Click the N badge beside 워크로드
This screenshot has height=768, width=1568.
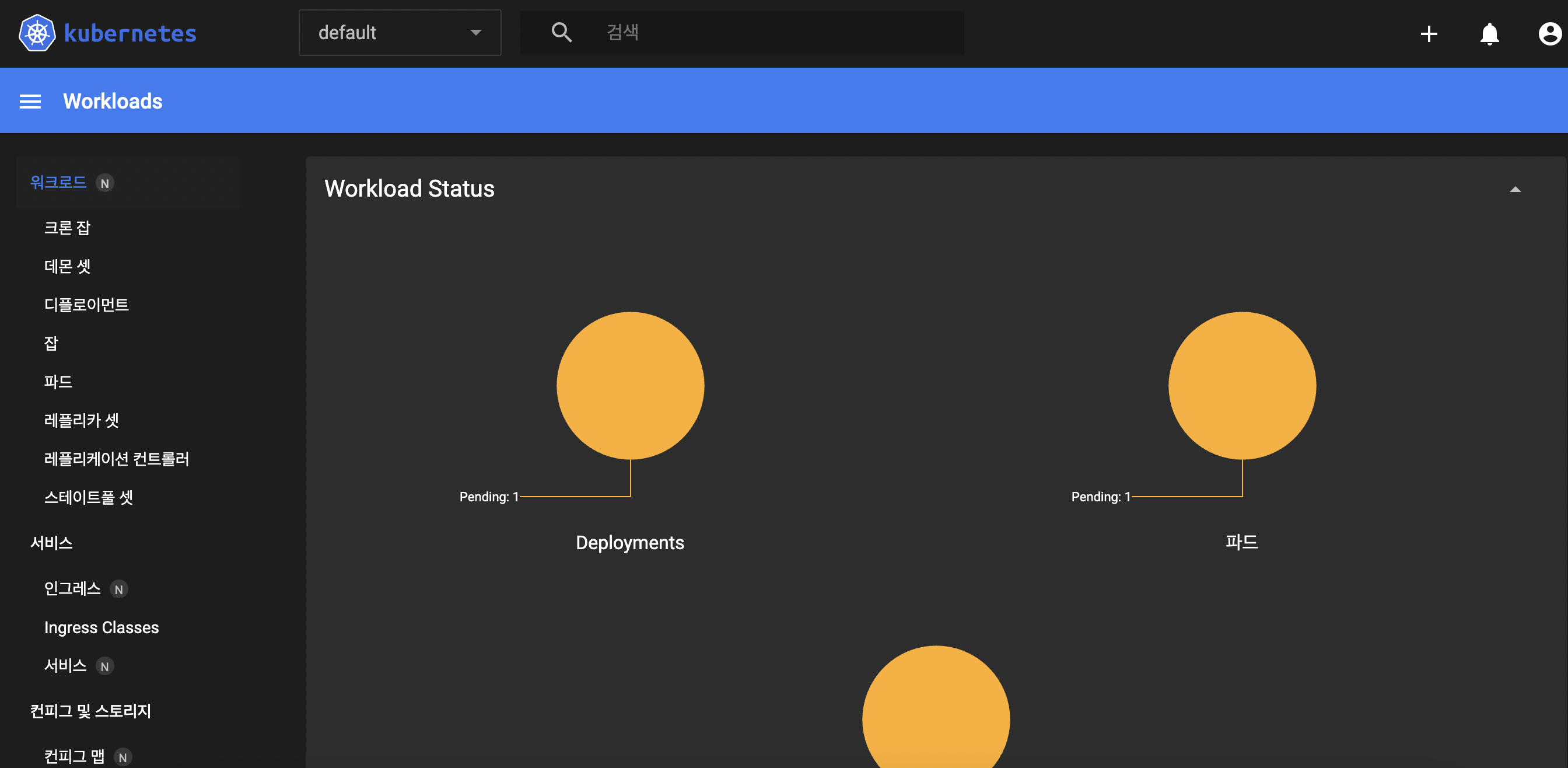(x=104, y=183)
